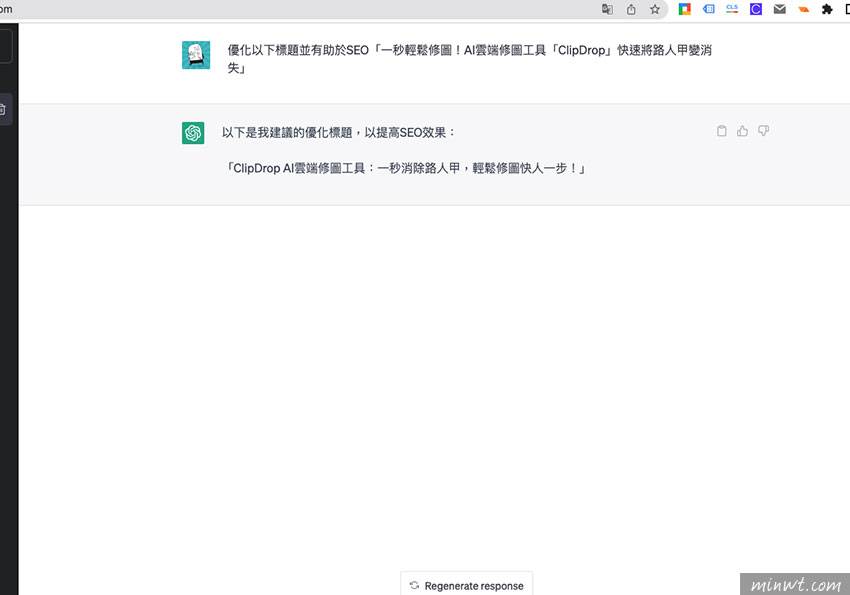Open the Google Translate page icon

[x=607, y=9]
